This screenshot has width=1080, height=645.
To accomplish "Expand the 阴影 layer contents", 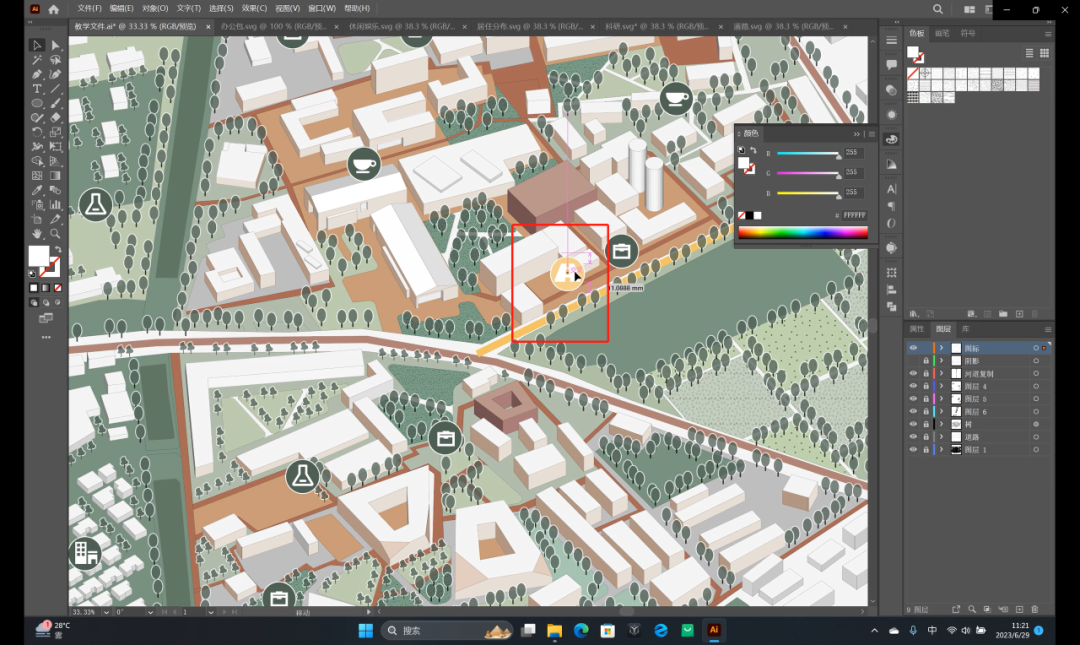I will pyautogui.click(x=942, y=360).
